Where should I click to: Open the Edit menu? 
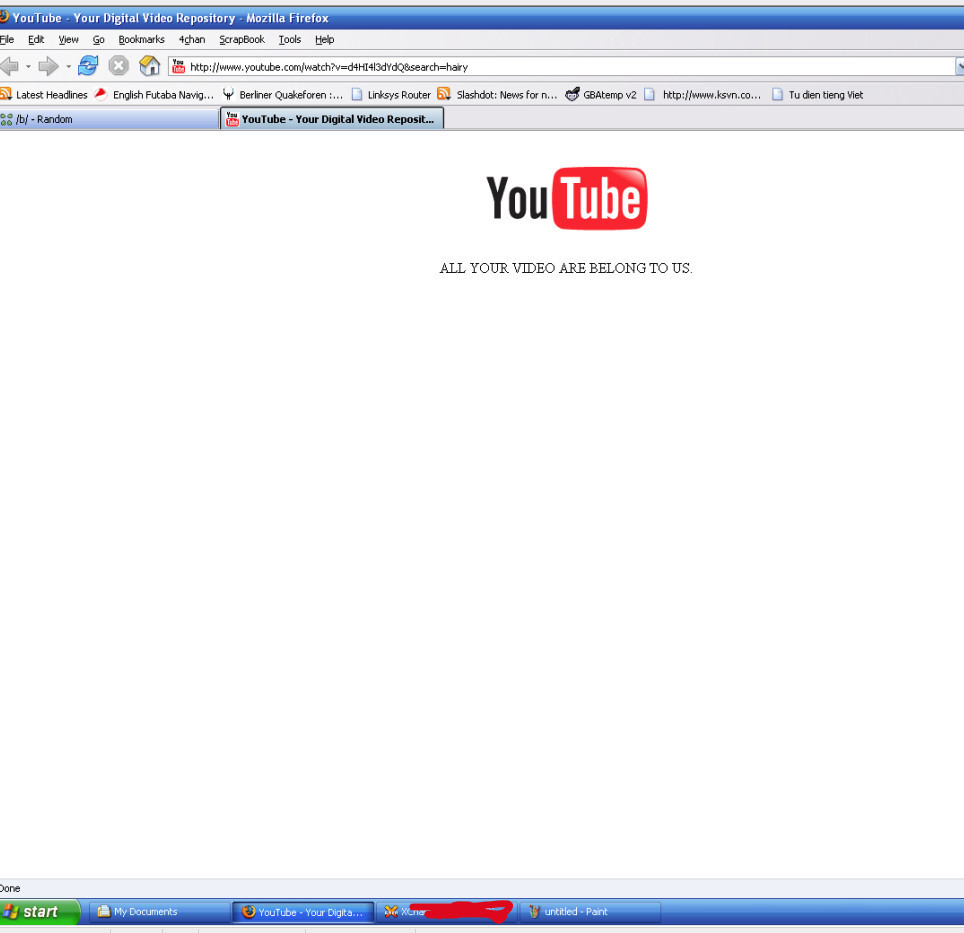(36, 39)
